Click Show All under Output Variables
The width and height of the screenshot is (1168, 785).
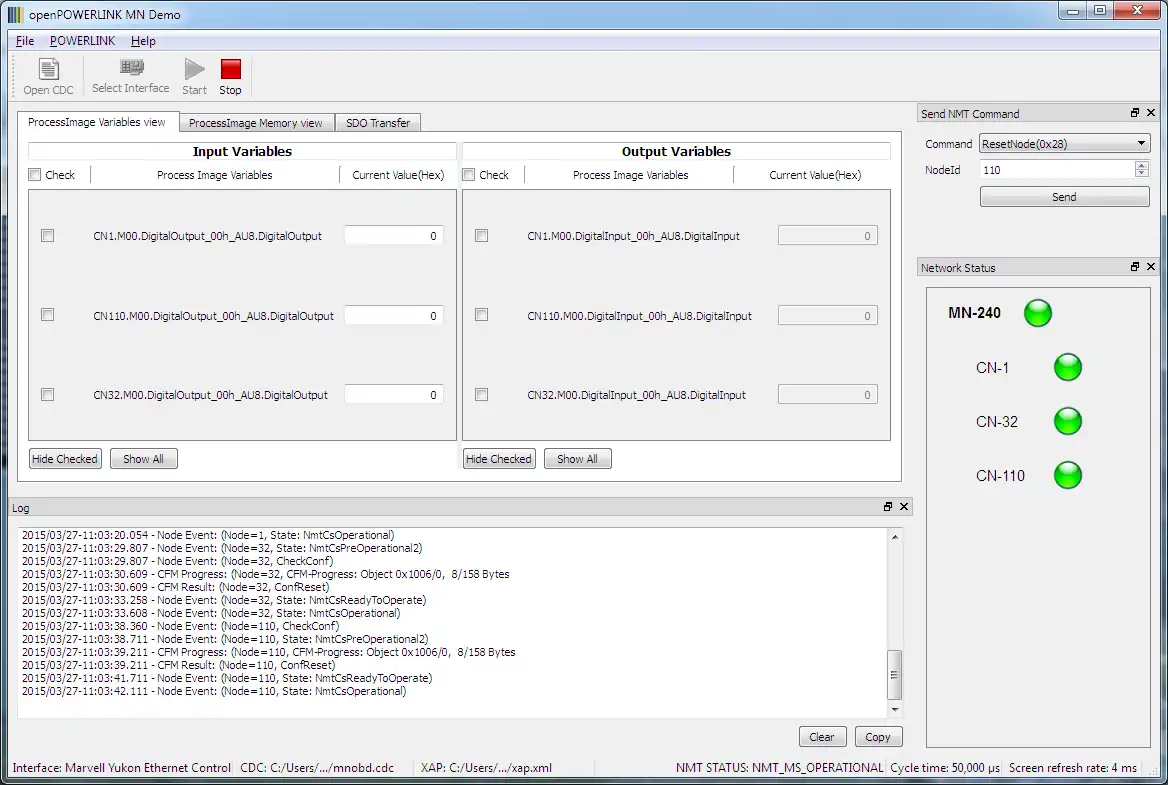(x=577, y=459)
